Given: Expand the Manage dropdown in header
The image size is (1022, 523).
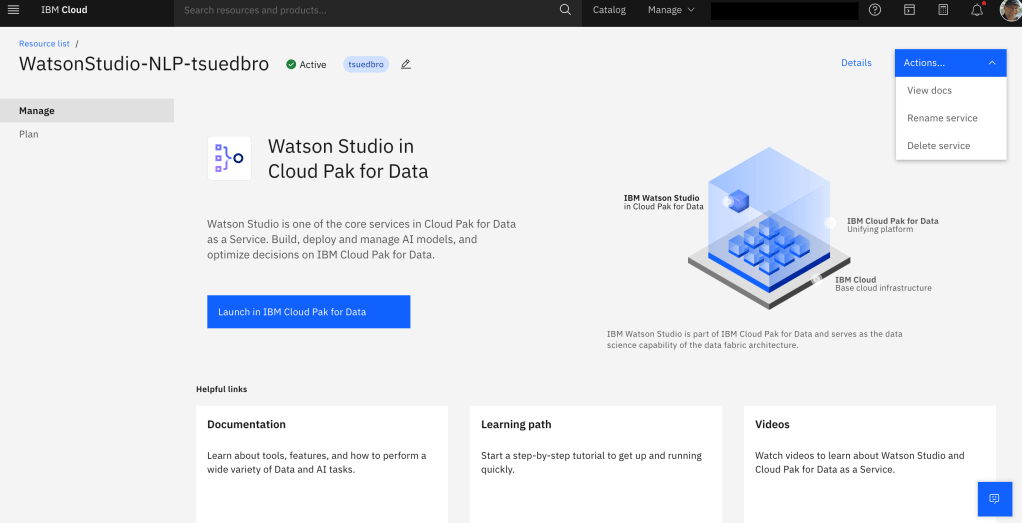Looking at the screenshot, I should click(x=671, y=10).
